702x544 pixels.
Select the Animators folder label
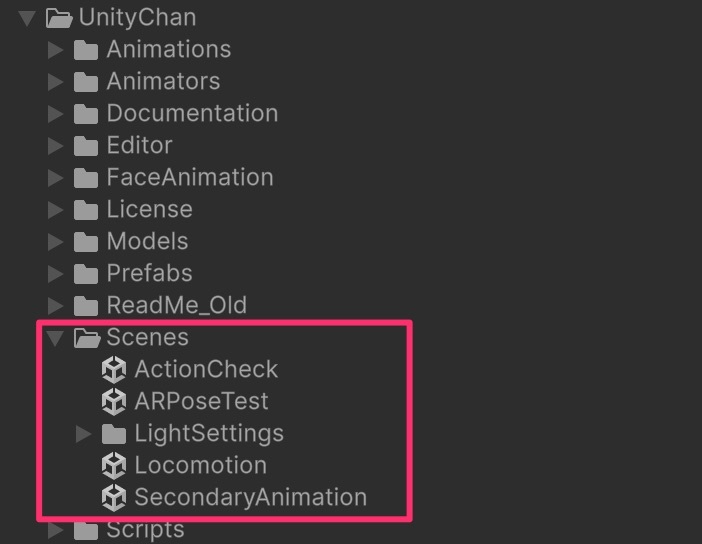pyautogui.click(x=163, y=81)
